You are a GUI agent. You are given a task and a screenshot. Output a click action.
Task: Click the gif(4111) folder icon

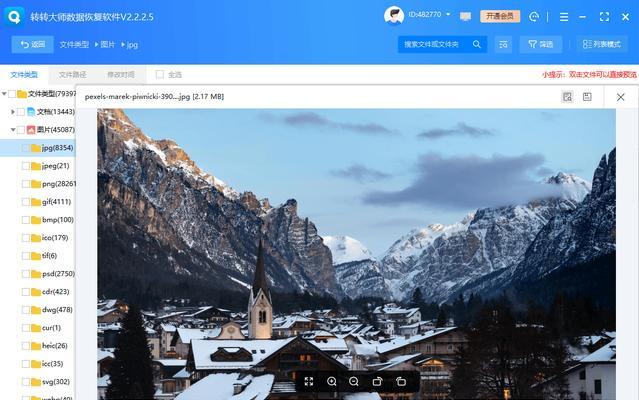click(36, 202)
